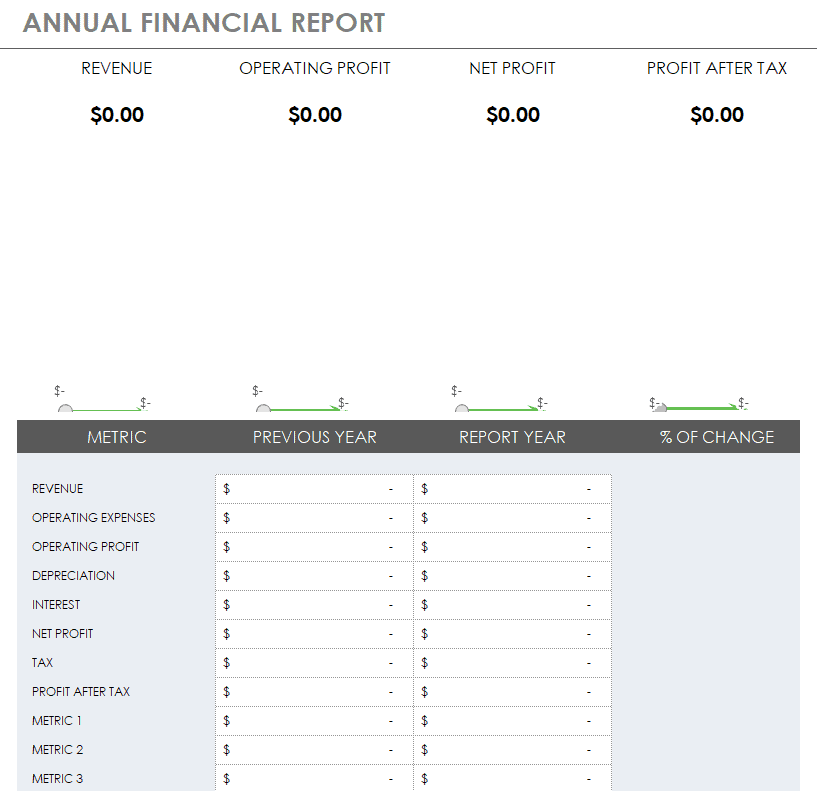Select Report Year cell for Operating Expenses

pyautogui.click(x=512, y=518)
